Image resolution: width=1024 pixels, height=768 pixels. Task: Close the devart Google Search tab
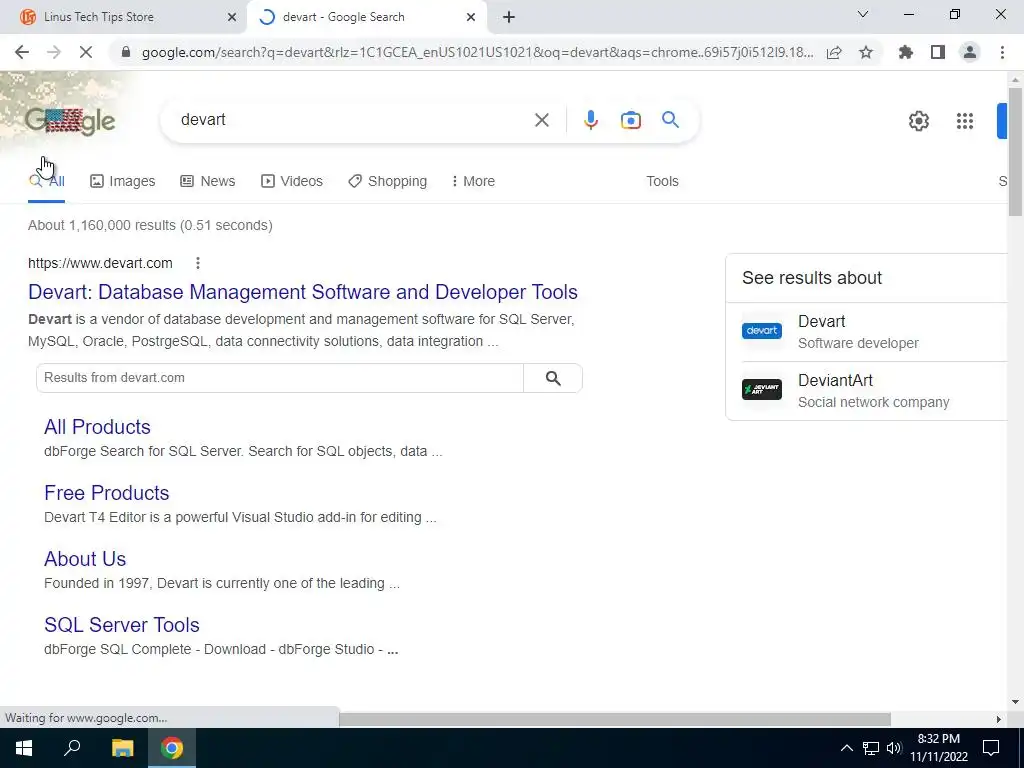pos(471,17)
